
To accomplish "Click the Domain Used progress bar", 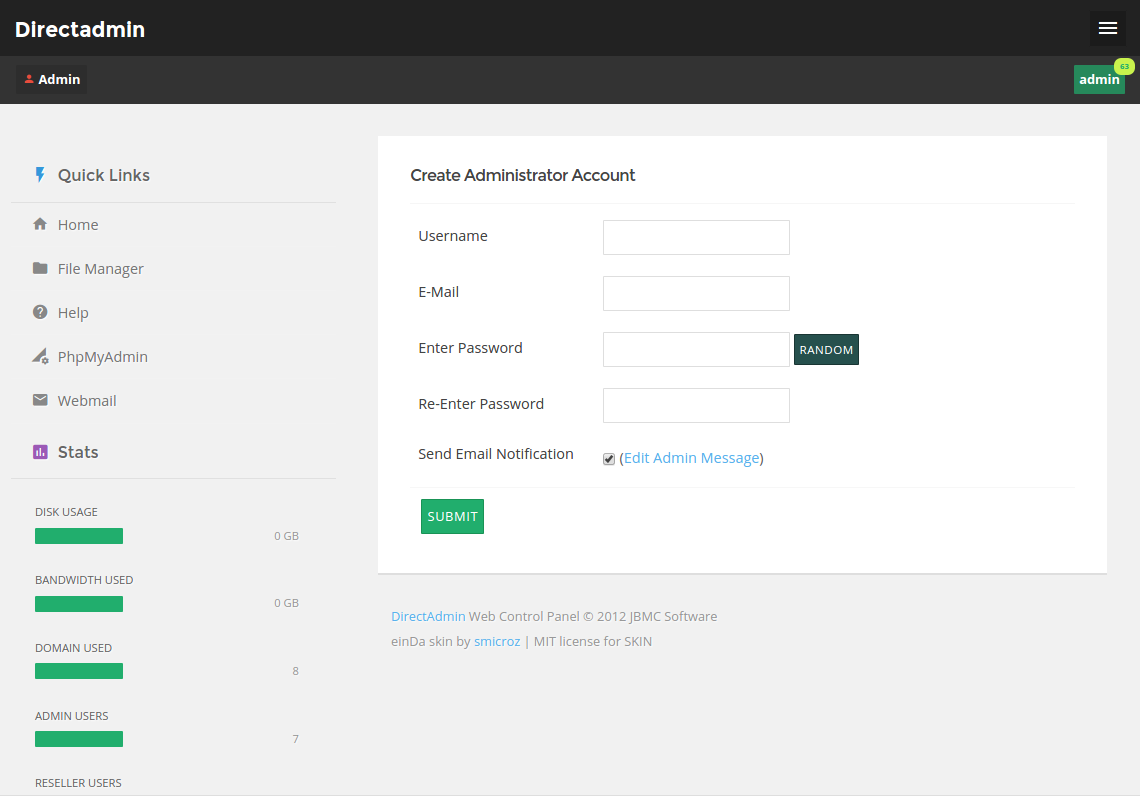I will (x=79, y=671).
